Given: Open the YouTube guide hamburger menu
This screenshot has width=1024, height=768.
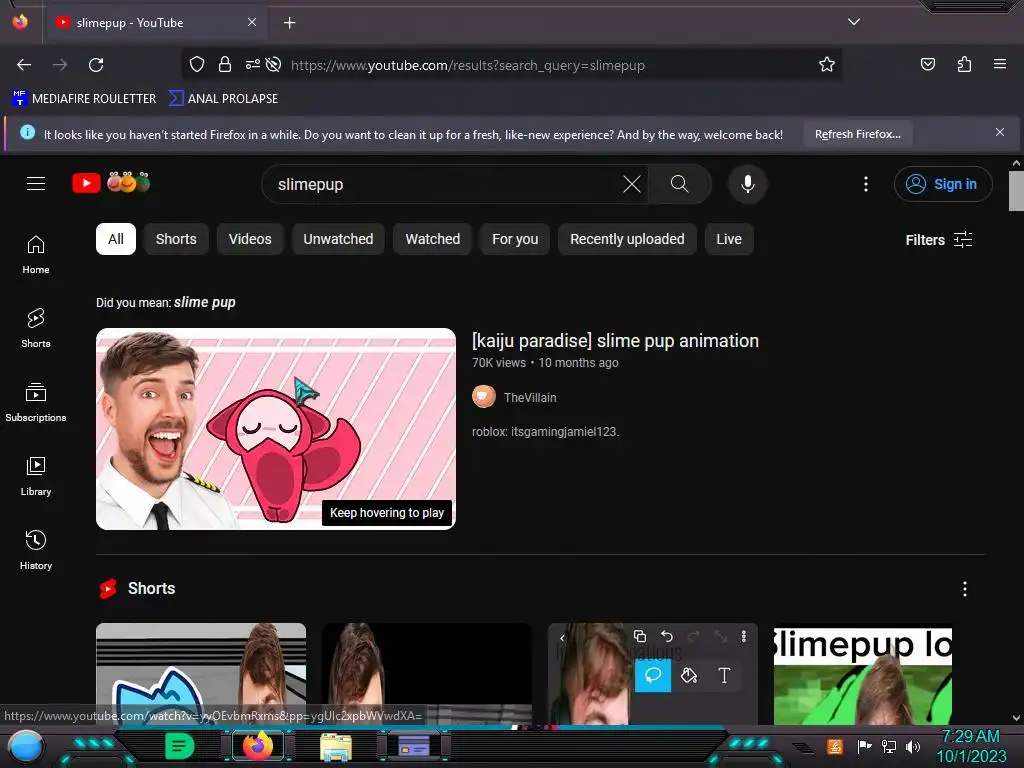Looking at the screenshot, I should tap(36, 184).
